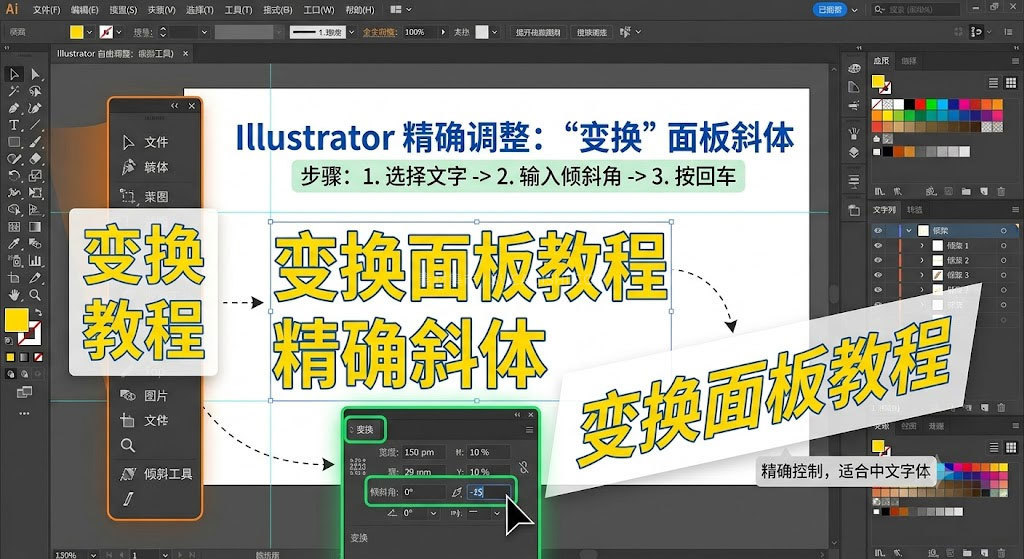The width and height of the screenshot is (1024, 559).
Task: Expand sublayer 1 chevron
Action: (922, 246)
